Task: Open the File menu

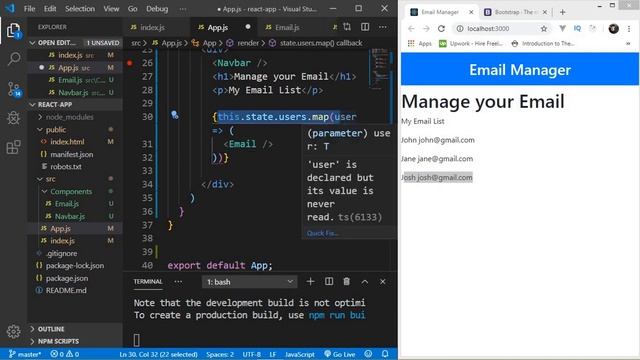Action: click(x=29, y=9)
